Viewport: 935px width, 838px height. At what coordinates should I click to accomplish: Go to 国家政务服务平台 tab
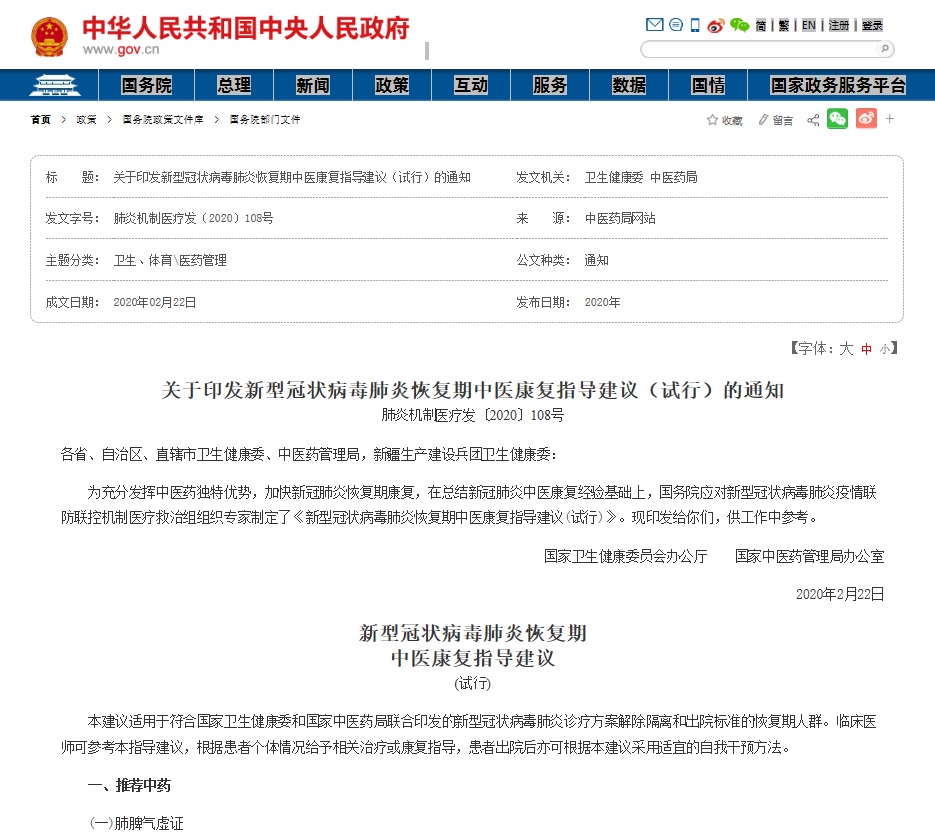pyautogui.click(x=838, y=85)
